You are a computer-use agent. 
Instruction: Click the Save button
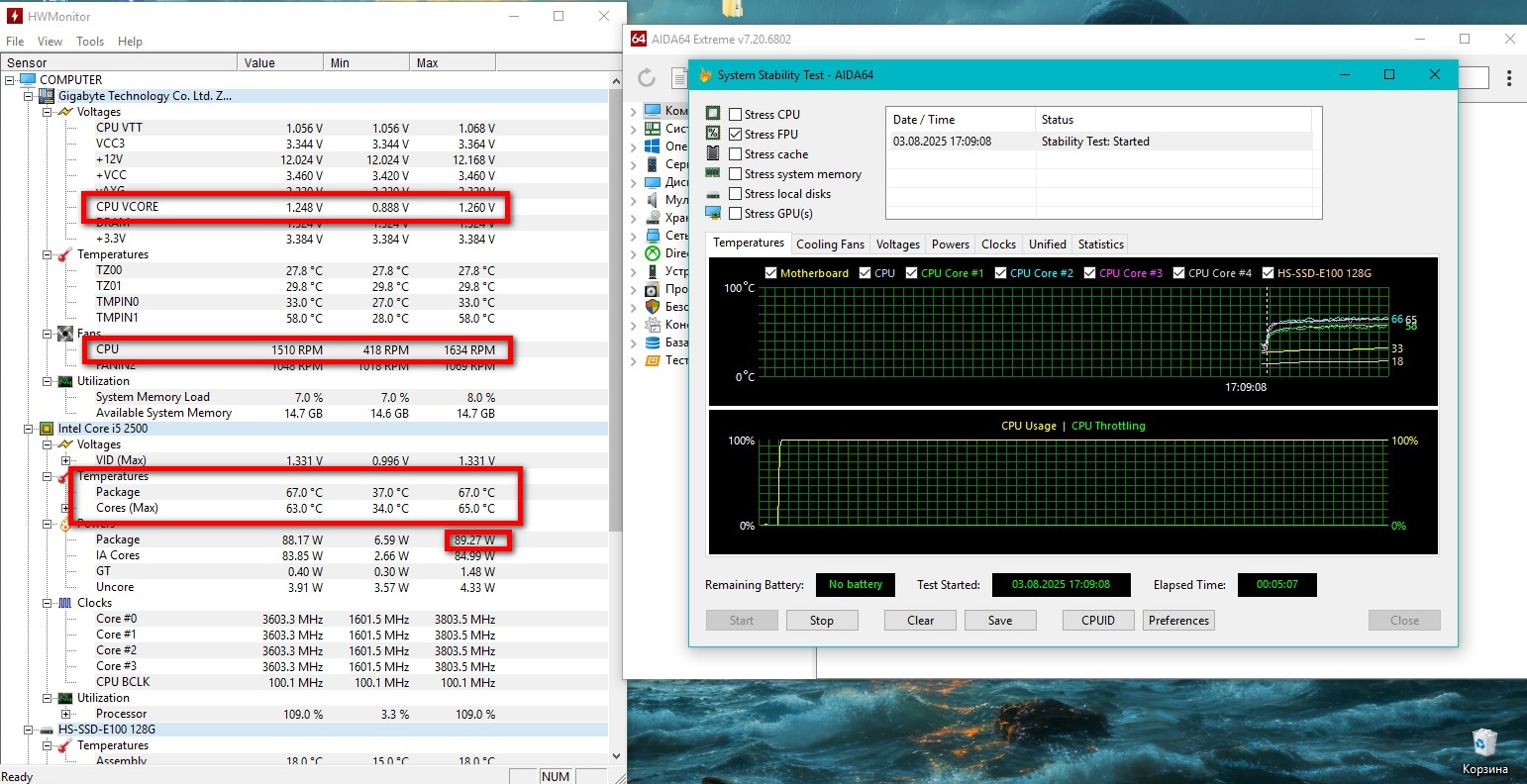(x=1000, y=621)
